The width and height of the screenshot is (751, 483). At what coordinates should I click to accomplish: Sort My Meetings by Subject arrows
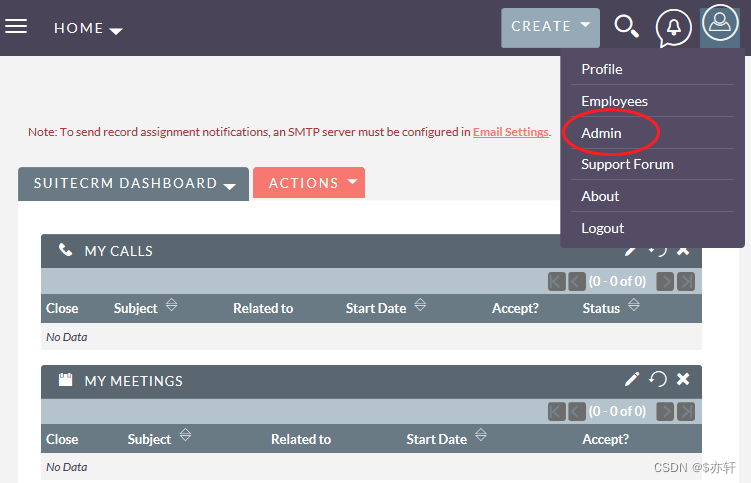coord(185,435)
